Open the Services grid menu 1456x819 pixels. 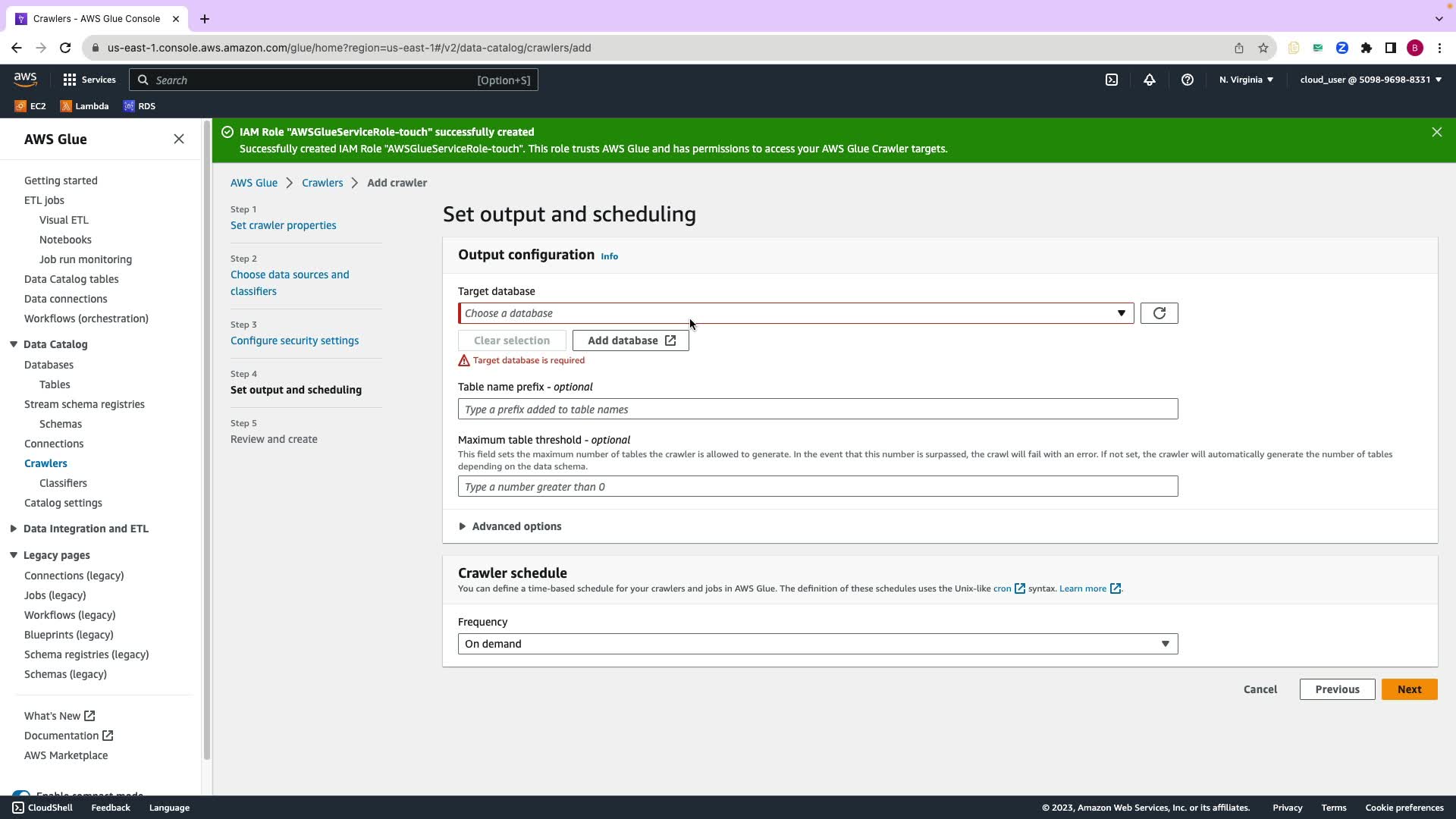point(89,80)
